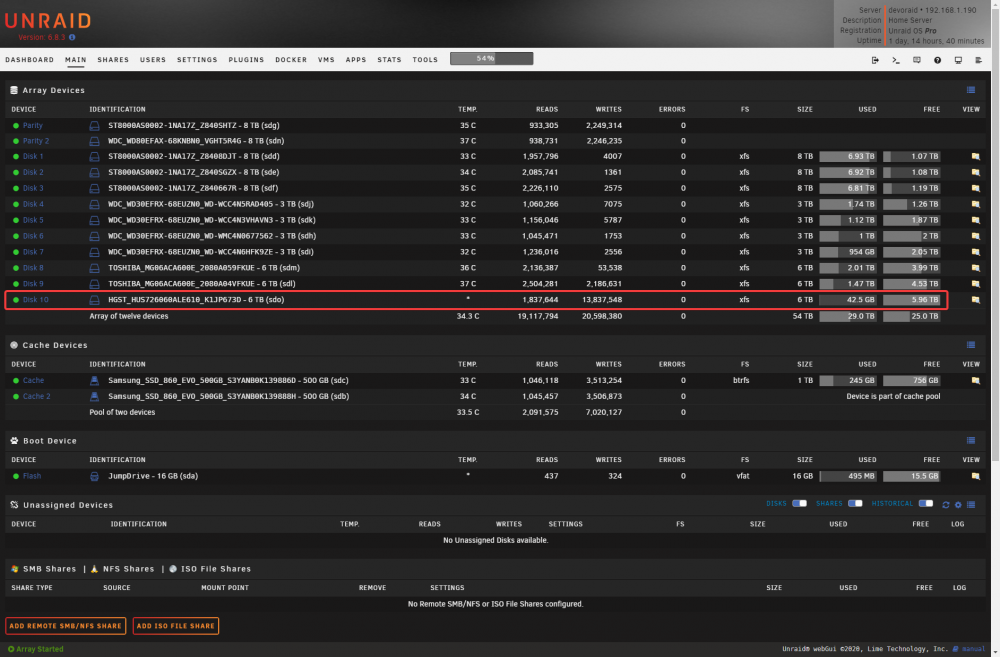The width and height of the screenshot is (1000, 657).
Task: Refresh the Unassigned Devices list
Action: (946, 505)
